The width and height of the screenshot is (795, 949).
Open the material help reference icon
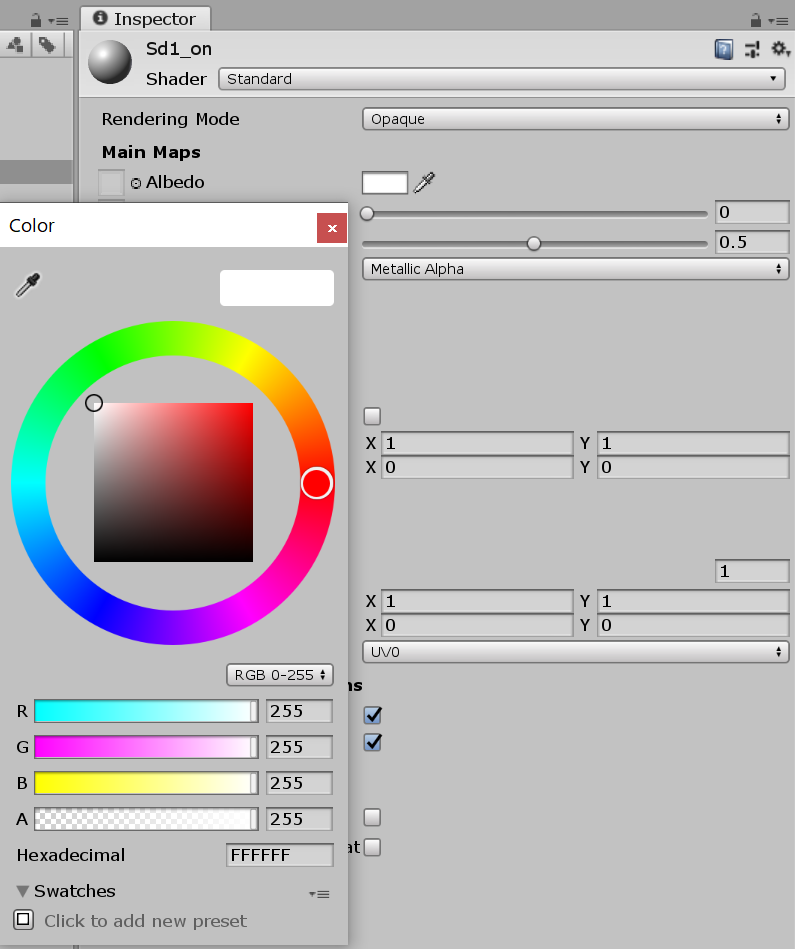724,49
